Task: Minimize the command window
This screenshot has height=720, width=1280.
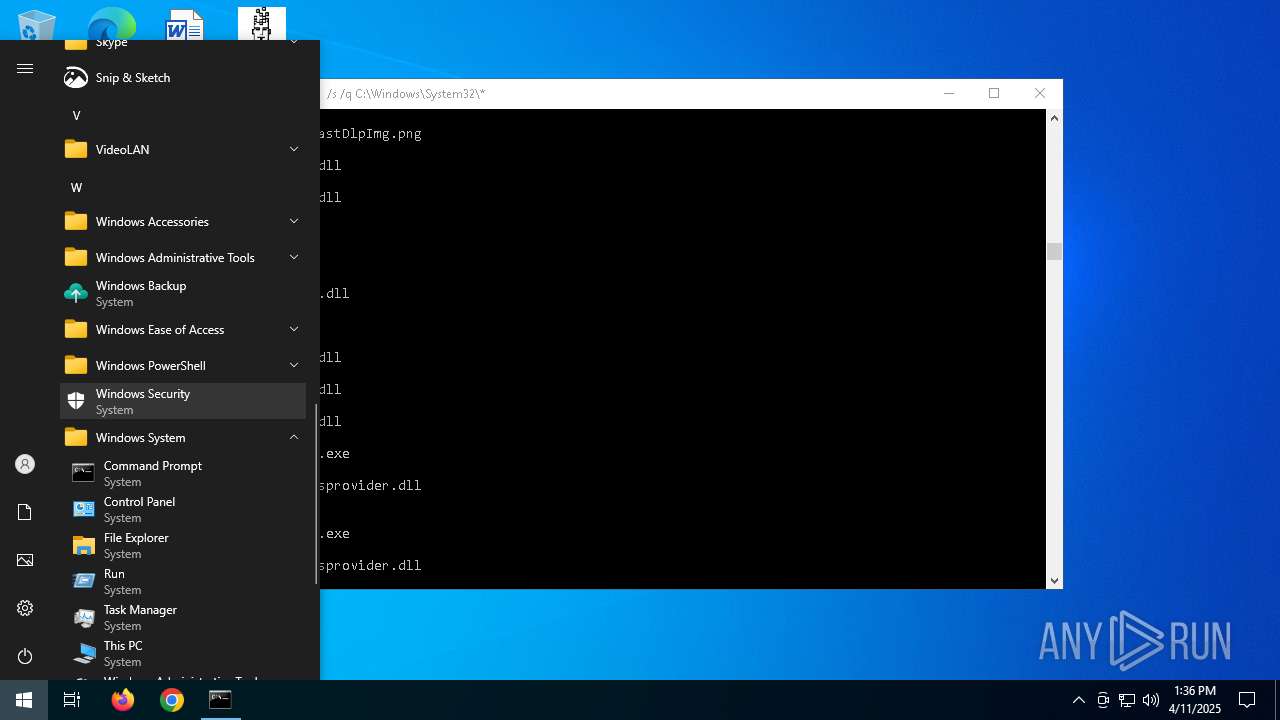Action: [948, 93]
